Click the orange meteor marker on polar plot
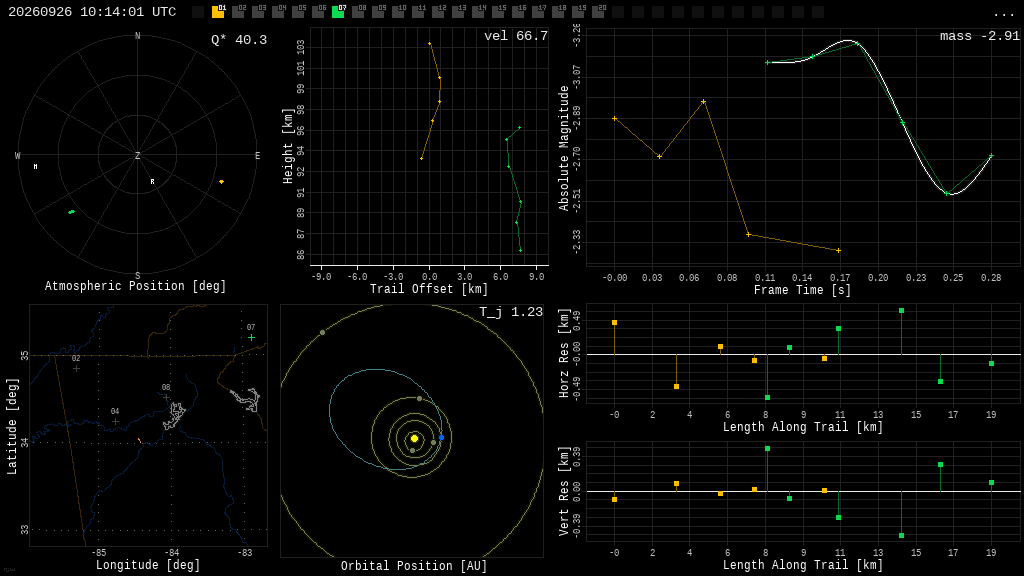 [221, 182]
